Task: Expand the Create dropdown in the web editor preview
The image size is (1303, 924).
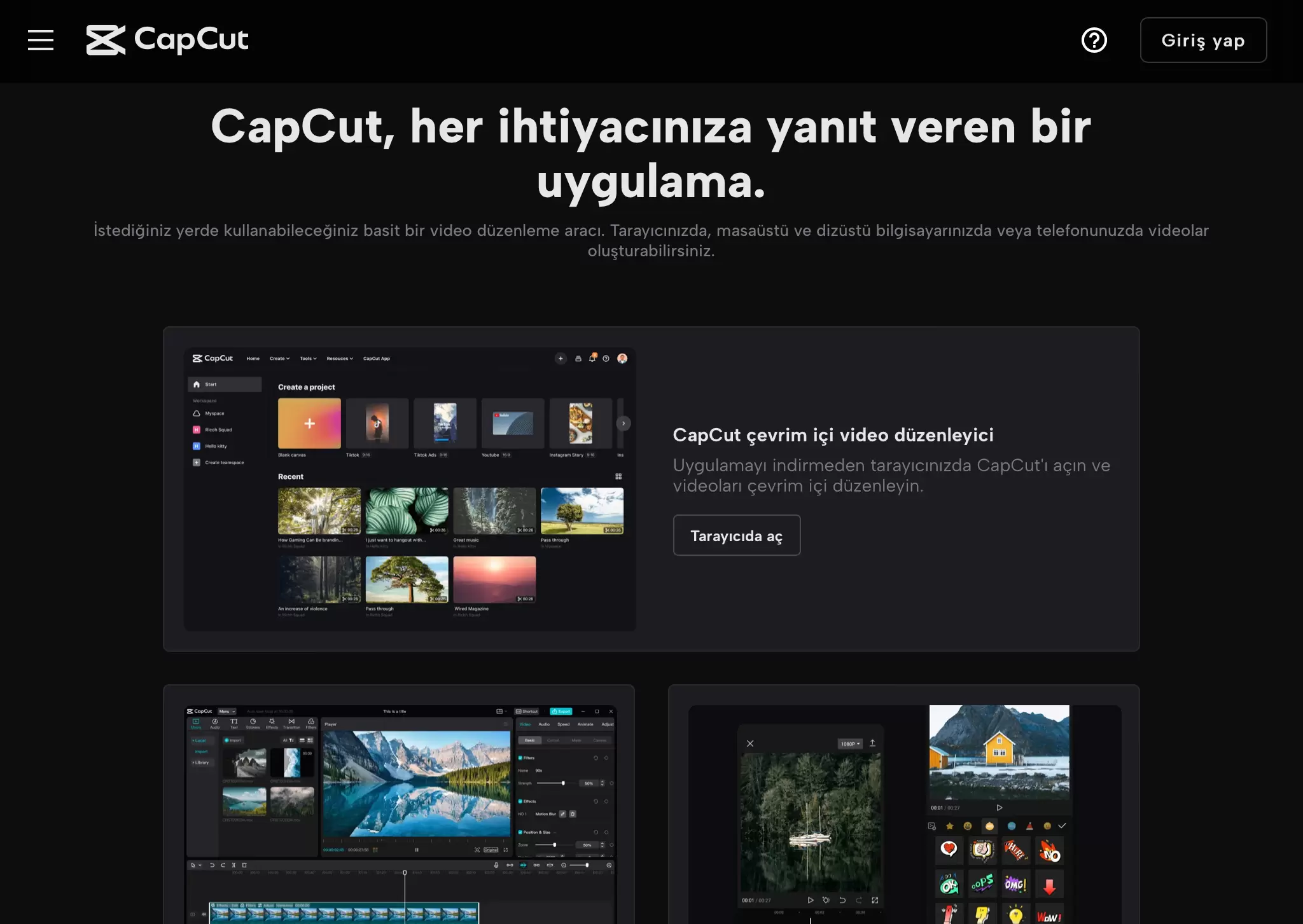Action: pyautogui.click(x=279, y=359)
